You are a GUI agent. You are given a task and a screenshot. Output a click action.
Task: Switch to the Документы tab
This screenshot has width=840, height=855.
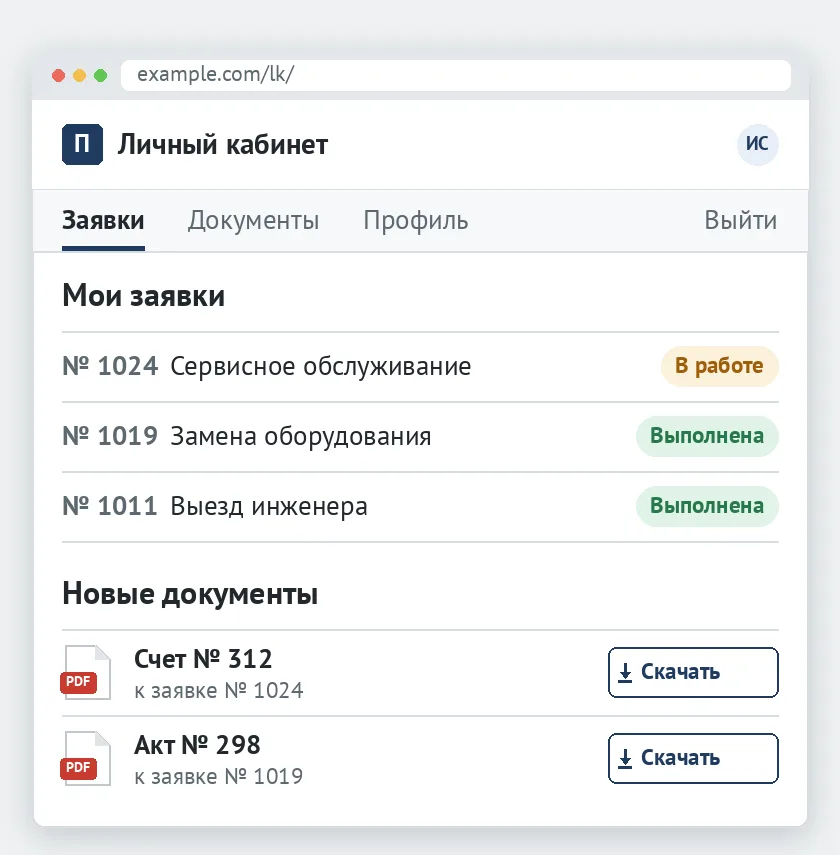click(x=254, y=221)
